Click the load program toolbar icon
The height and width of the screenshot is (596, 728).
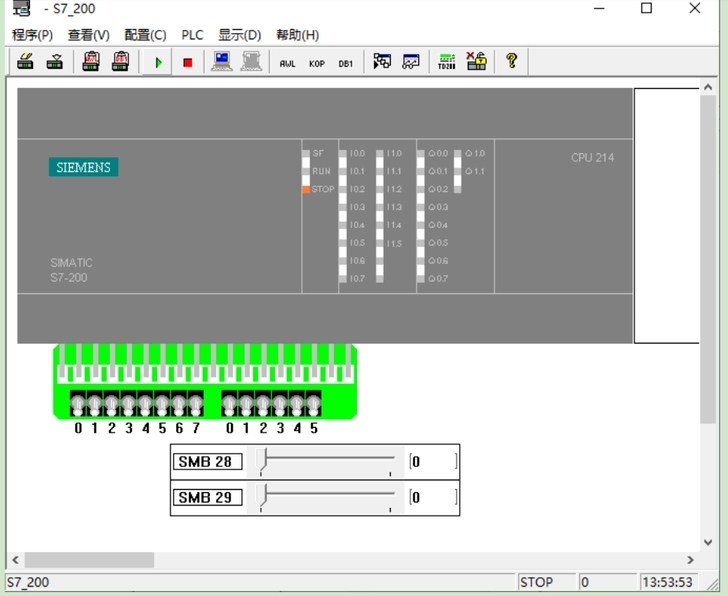click(25, 61)
